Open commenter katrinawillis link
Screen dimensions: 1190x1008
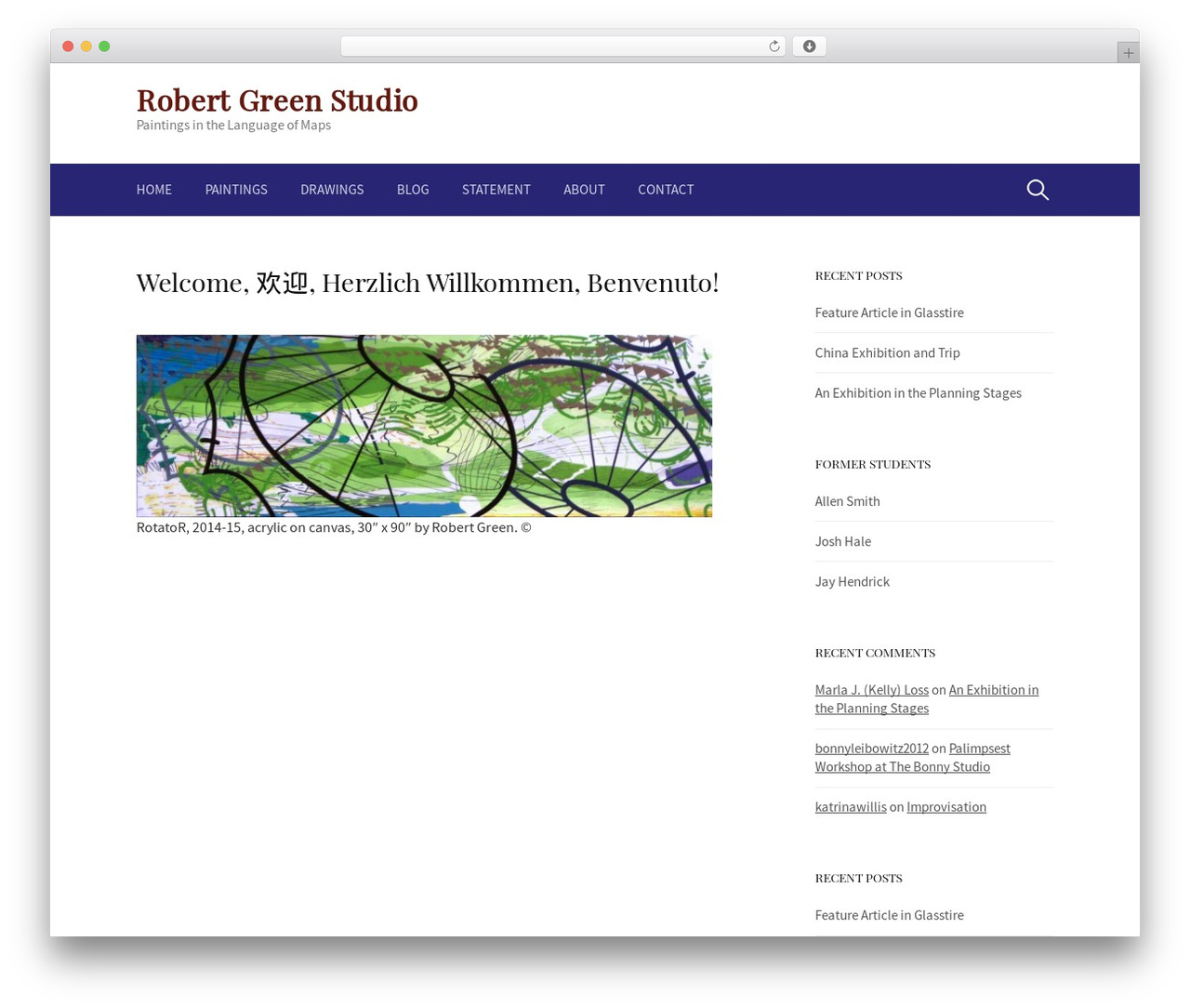[x=851, y=807]
